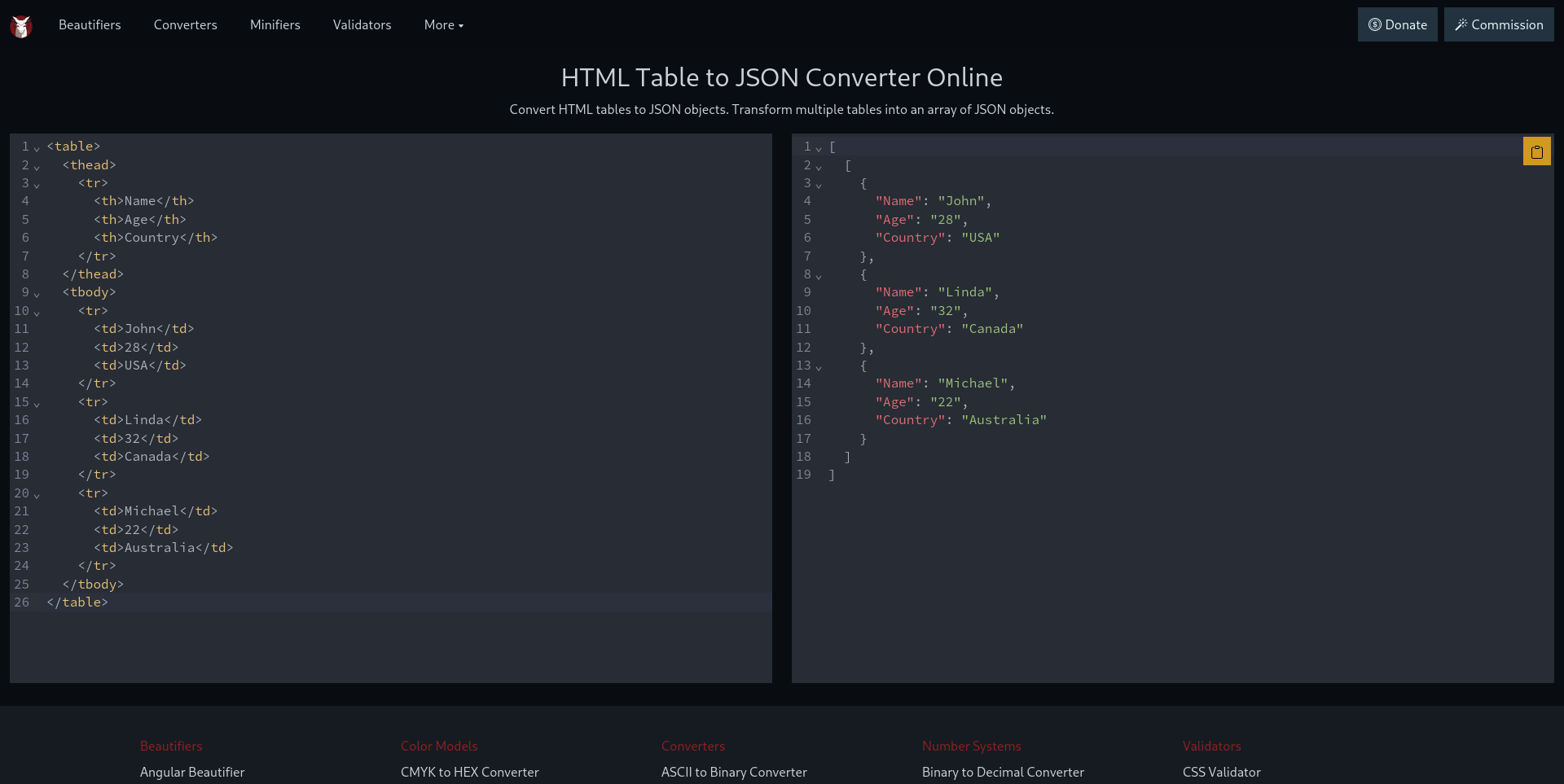Screen dimensions: 1564x784
Task: Click the Donate button
Action: click(x=1398, y=24)
